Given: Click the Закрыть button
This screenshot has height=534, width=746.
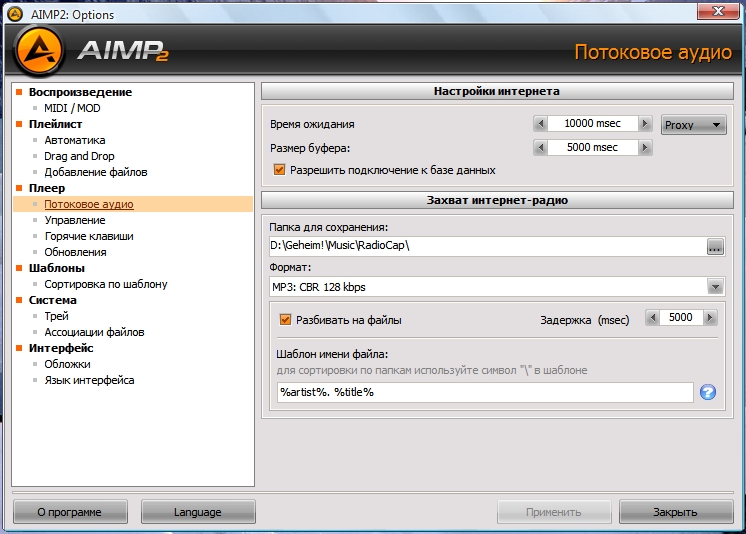Looking at the screenshot, I should coord(676,512).
